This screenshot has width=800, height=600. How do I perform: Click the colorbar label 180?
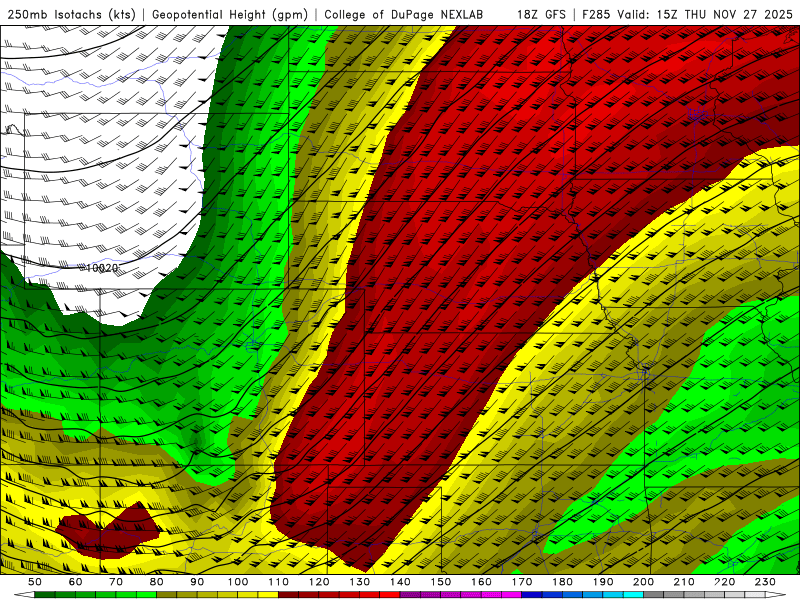[x=563, y=582]
